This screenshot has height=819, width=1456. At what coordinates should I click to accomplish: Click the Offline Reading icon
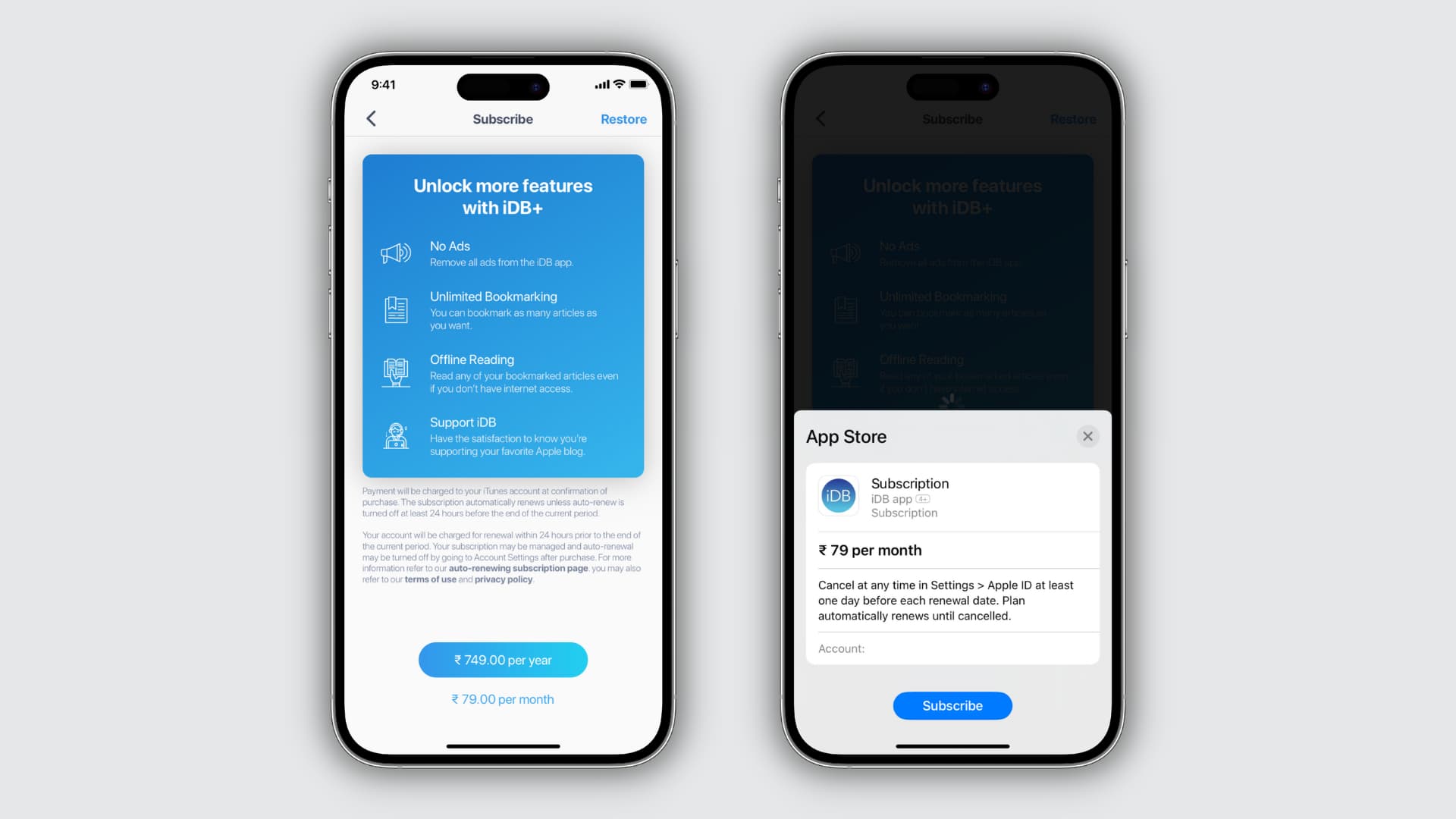click(x=395, y=371)
